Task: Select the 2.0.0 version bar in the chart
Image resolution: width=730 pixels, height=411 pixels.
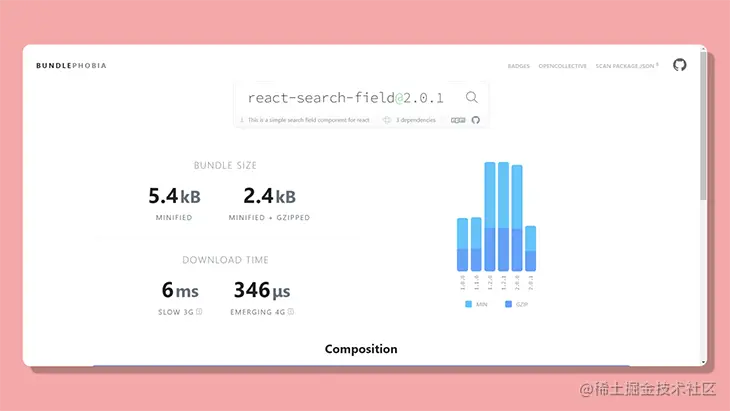Action: (x=517, y=218)
